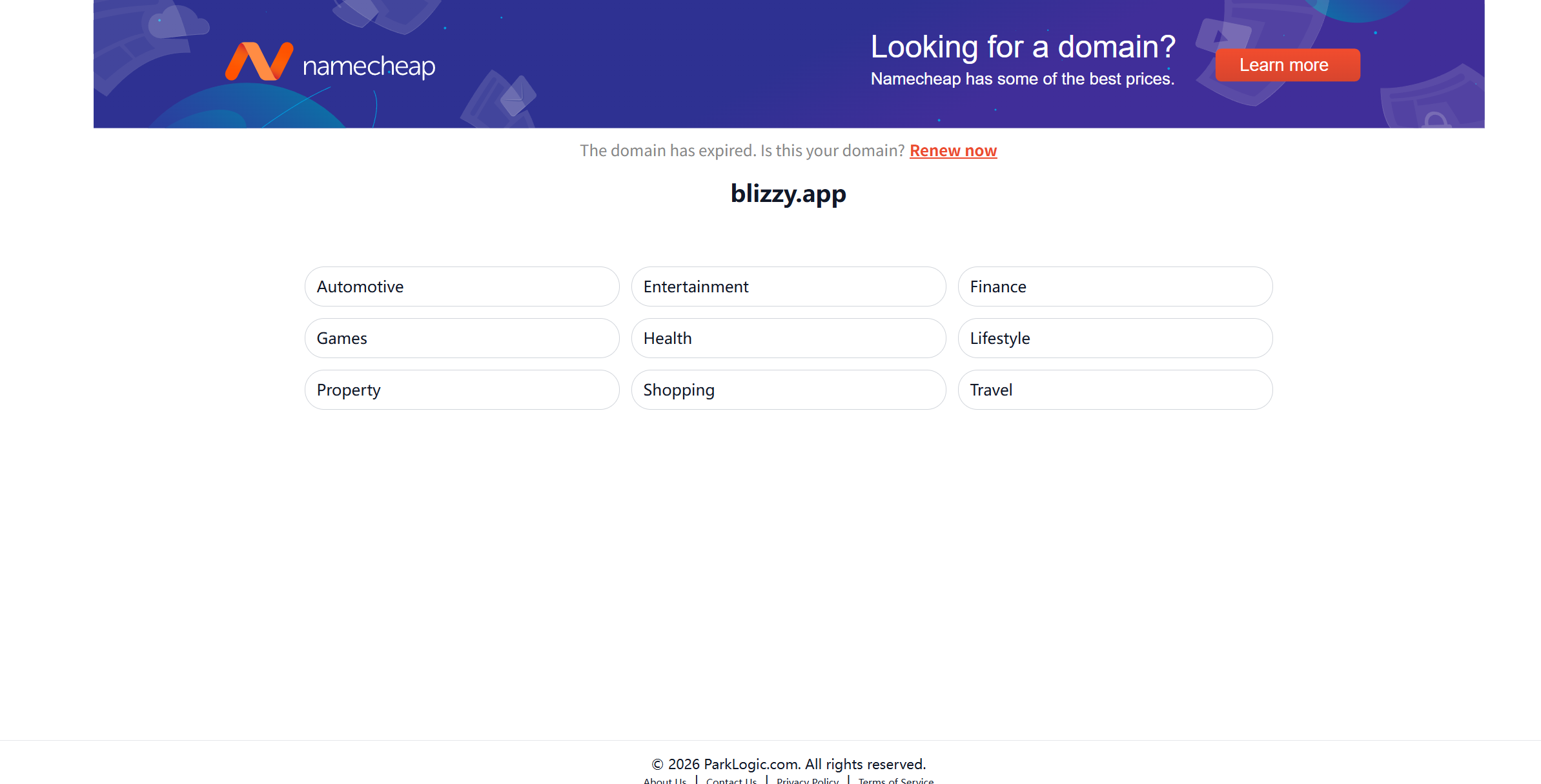This screenshot has height=784, width=1541.
Task: Open the Shopping category
Action: [788, 390]
